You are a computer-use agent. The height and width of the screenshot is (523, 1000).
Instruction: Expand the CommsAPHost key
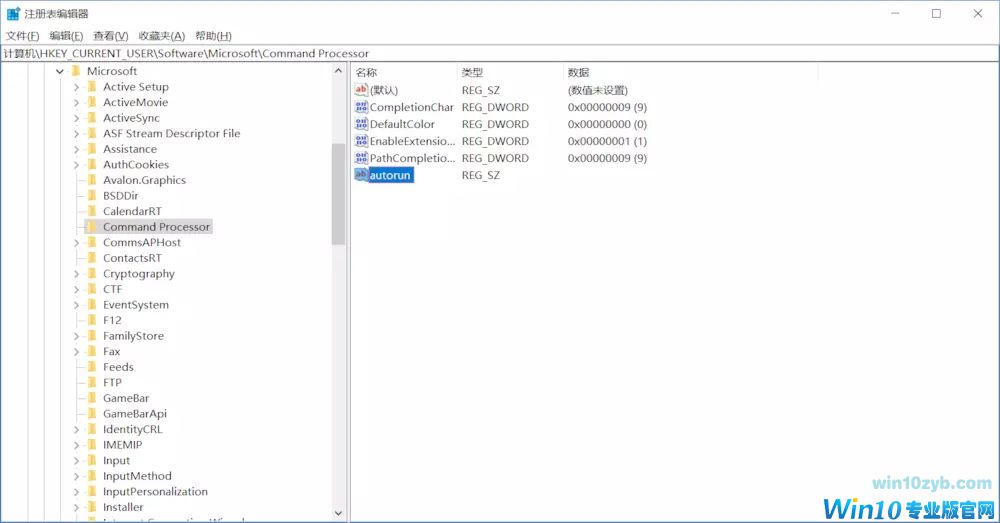coord(76,242)
